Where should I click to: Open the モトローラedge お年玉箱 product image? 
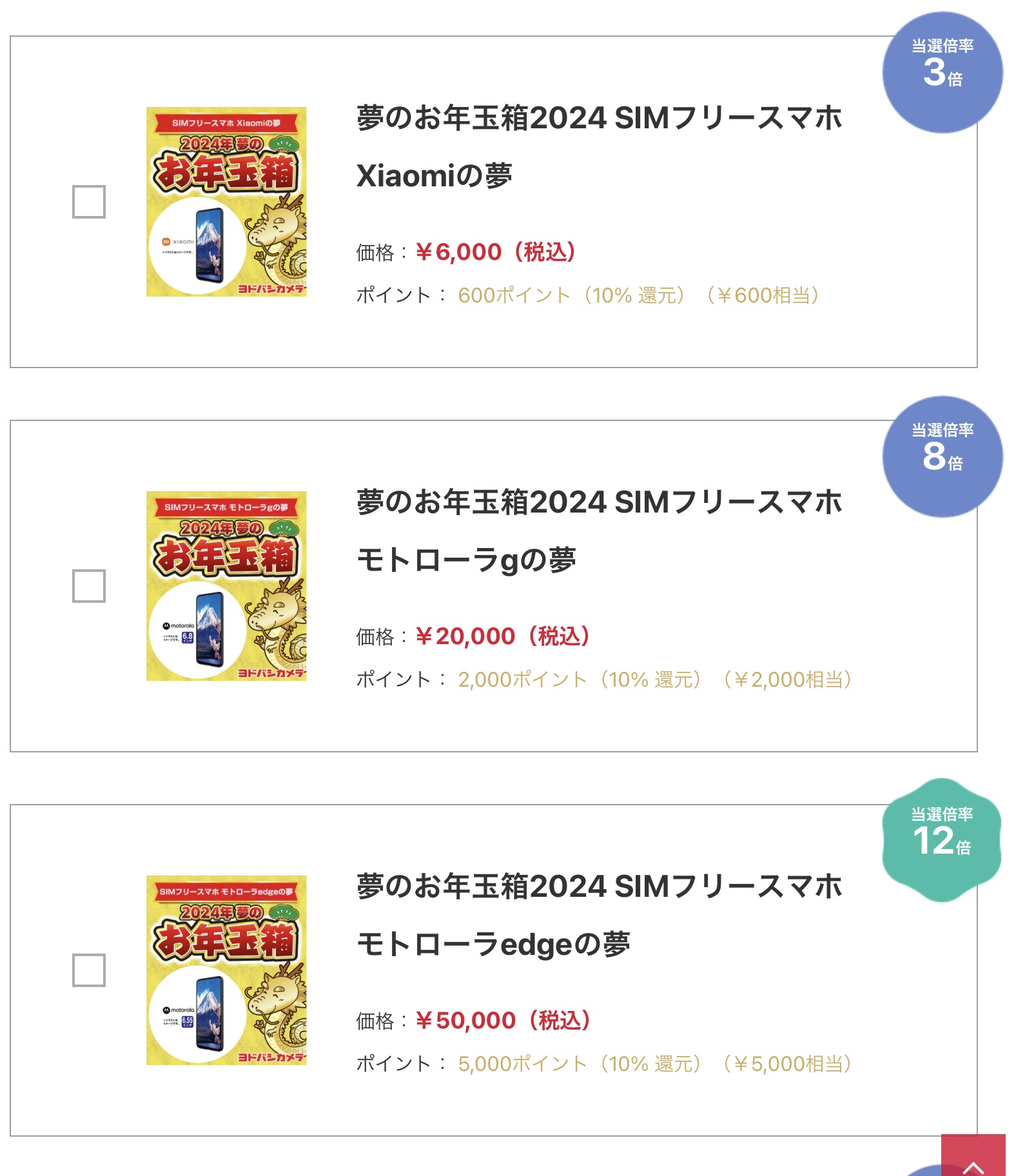pos(226,970)
